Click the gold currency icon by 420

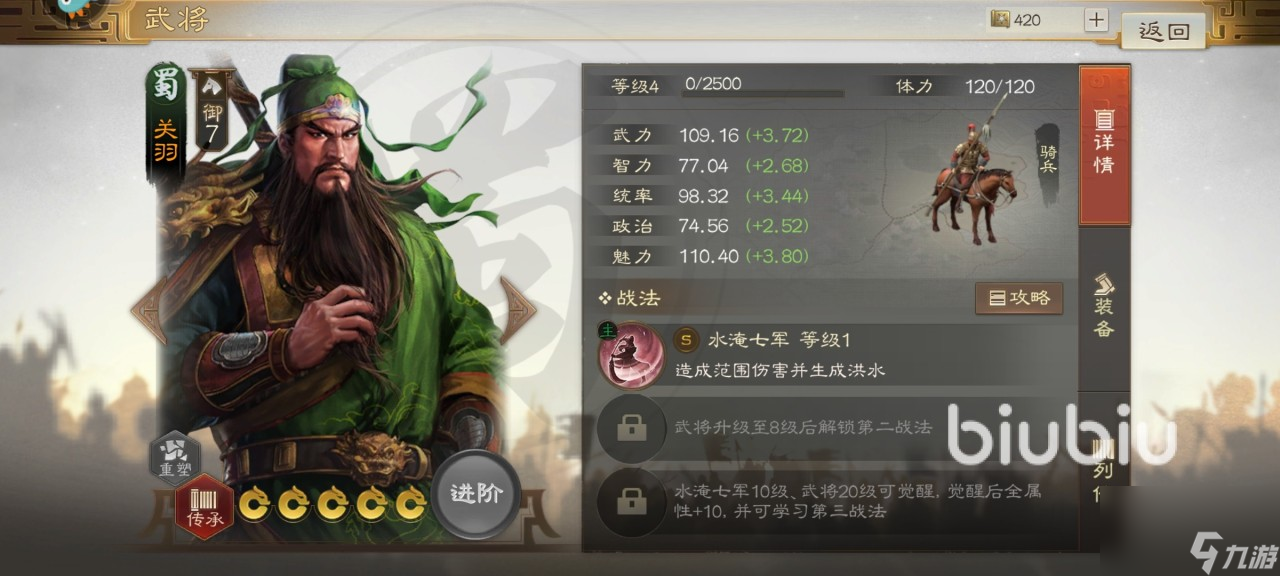(x=999, y=19)
